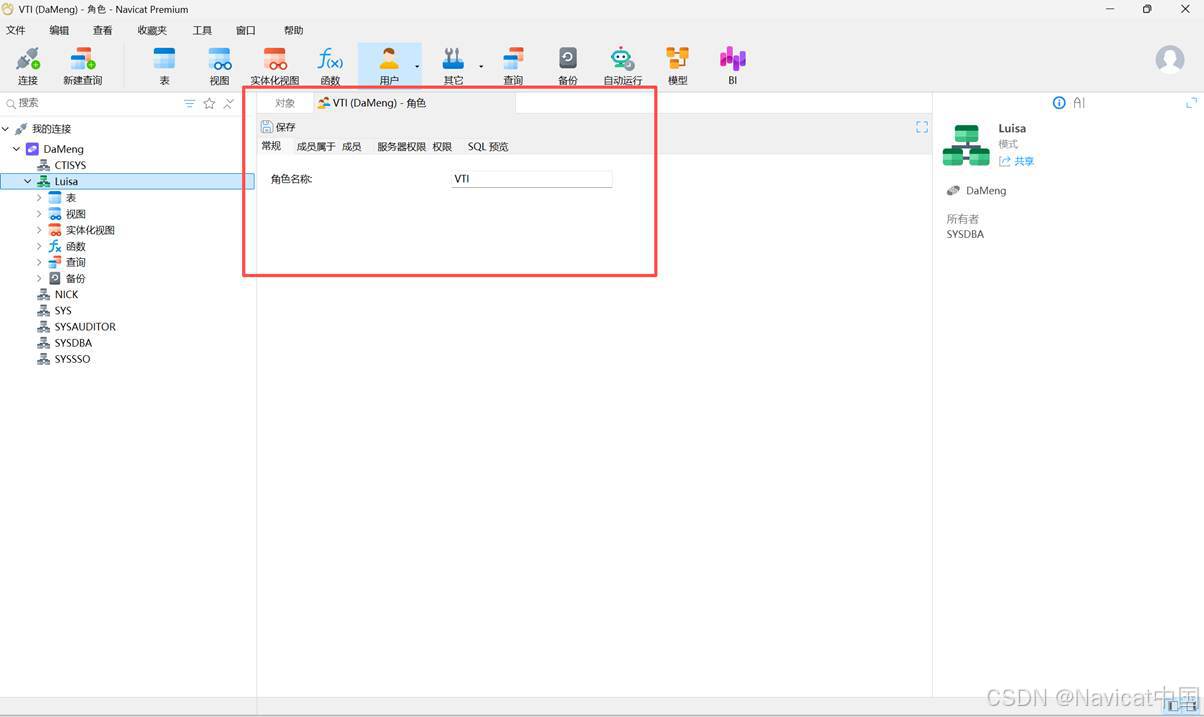The width and height of the screenshot is (1204, 717).
Task: Toggle full-screen icon in role editor
Action: pos(922,127)
